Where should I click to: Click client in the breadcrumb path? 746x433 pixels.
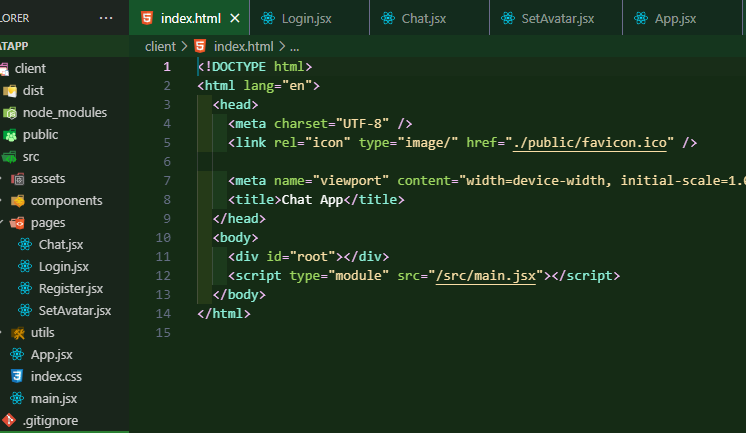160,47
